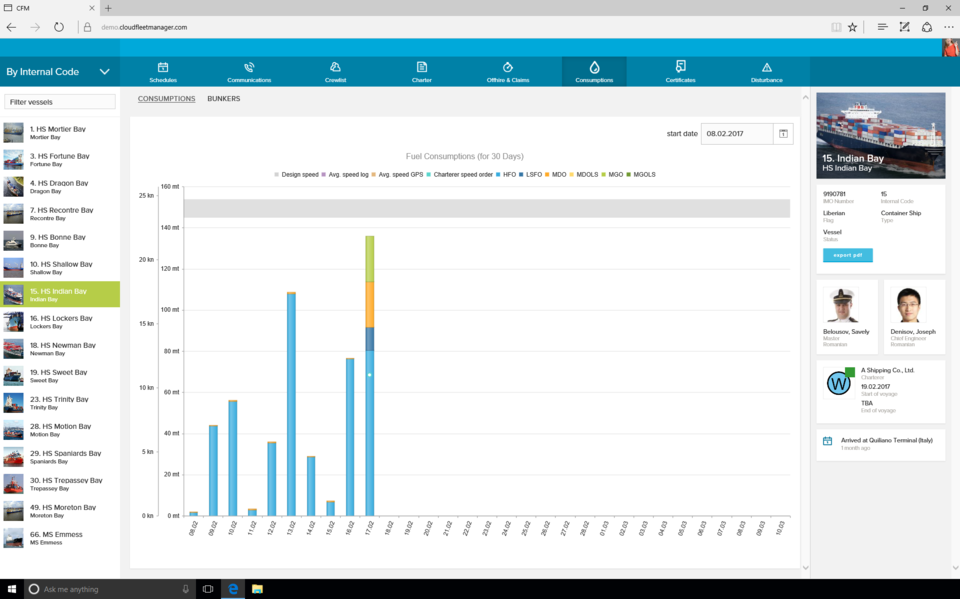This screenshot has width=960, height=599.
Task: Select the Consumptions sub-tab
Action: click(166, 99)
